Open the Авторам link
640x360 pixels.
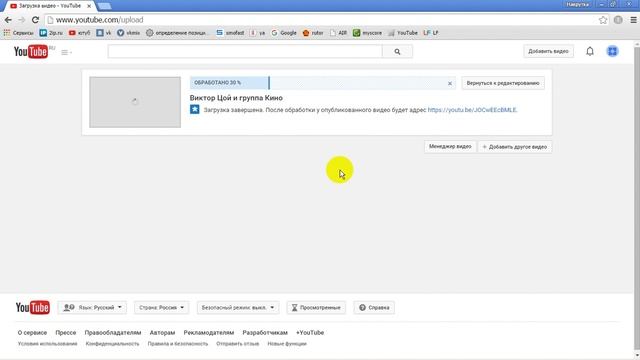[162, 333]
